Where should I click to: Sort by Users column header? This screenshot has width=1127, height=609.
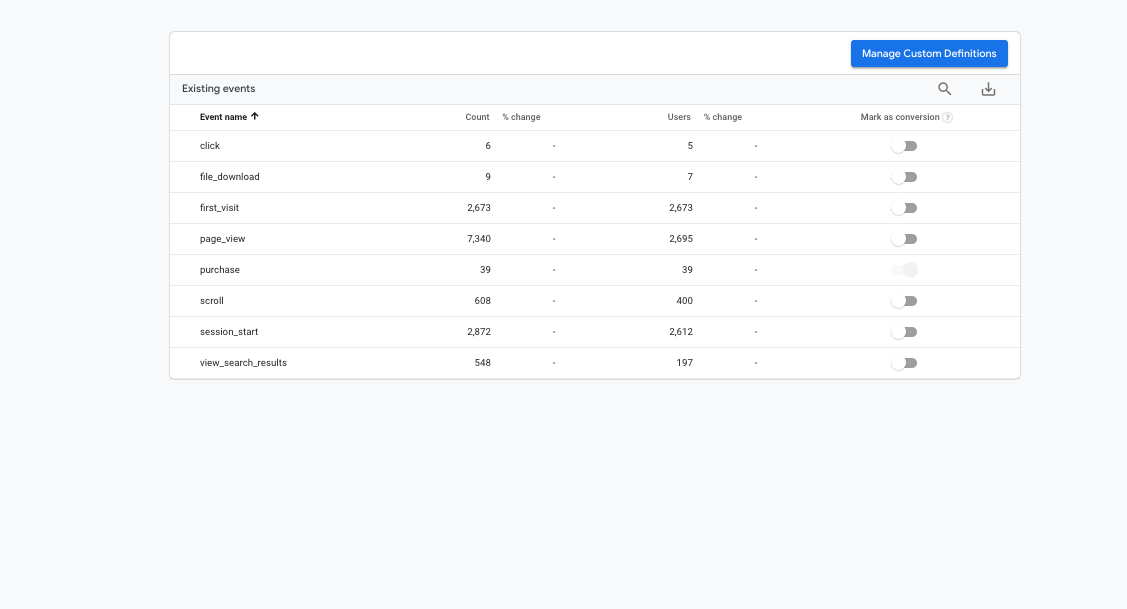[678, 117]
